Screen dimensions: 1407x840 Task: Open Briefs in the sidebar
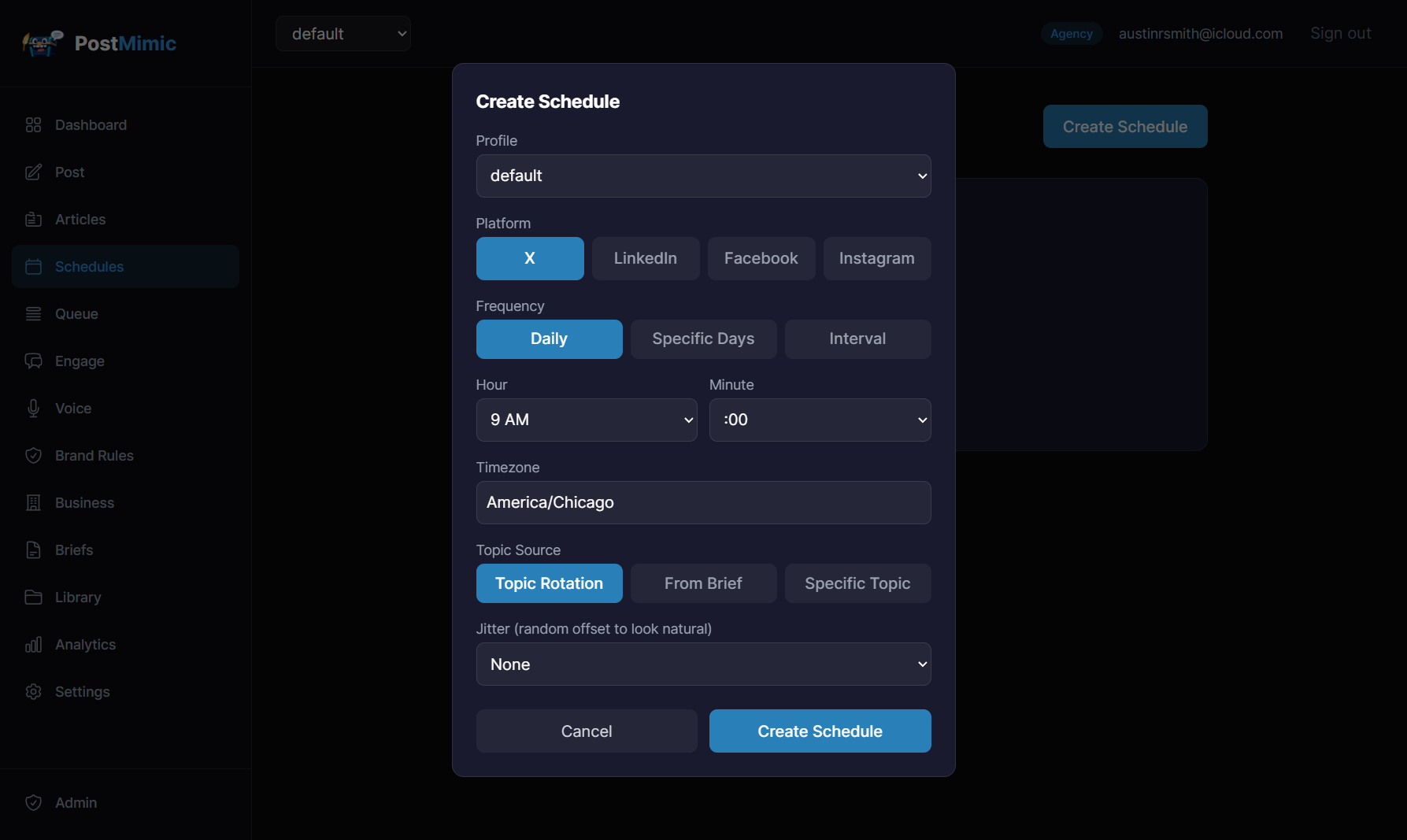click(x=126, y=550)
